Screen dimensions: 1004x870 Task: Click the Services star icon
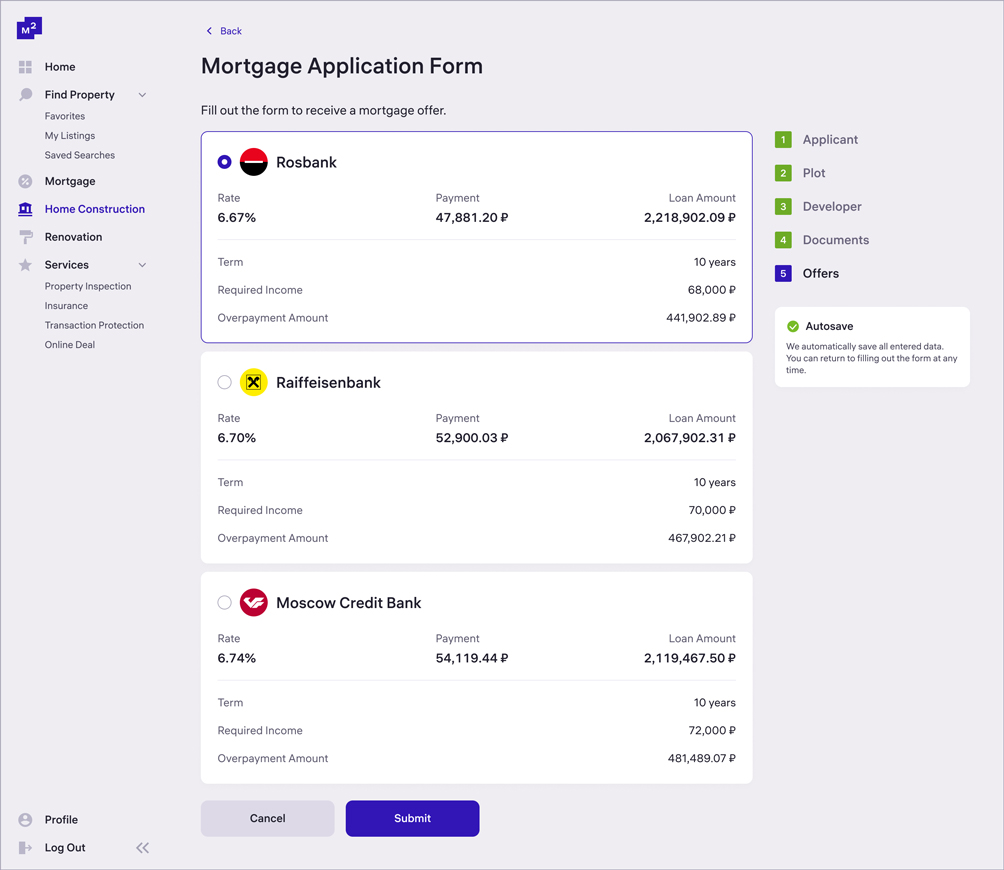[26, 265]
